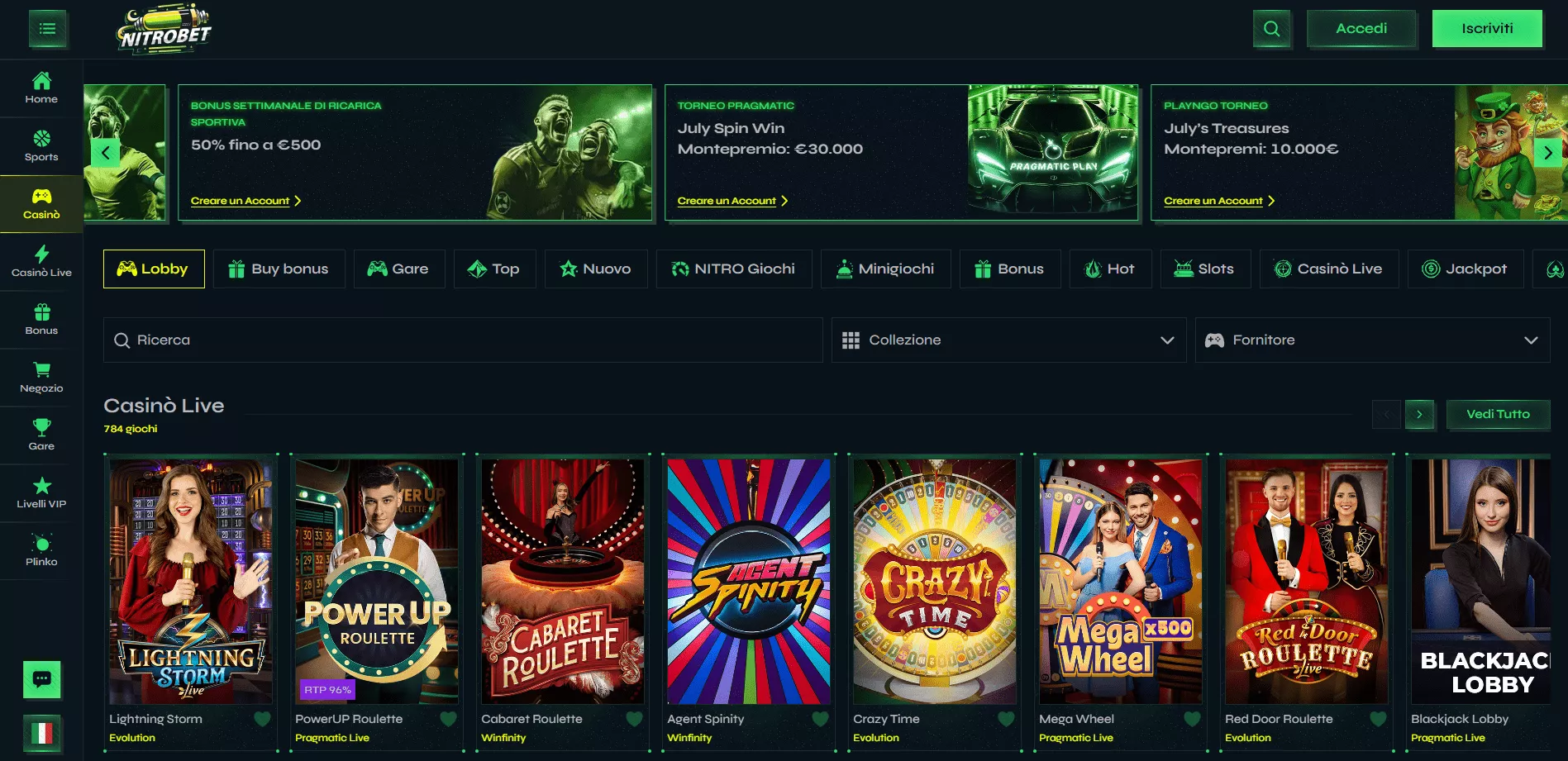
Task: Open Negozio shopping cart in sidebar
Action: coord(41,377)
